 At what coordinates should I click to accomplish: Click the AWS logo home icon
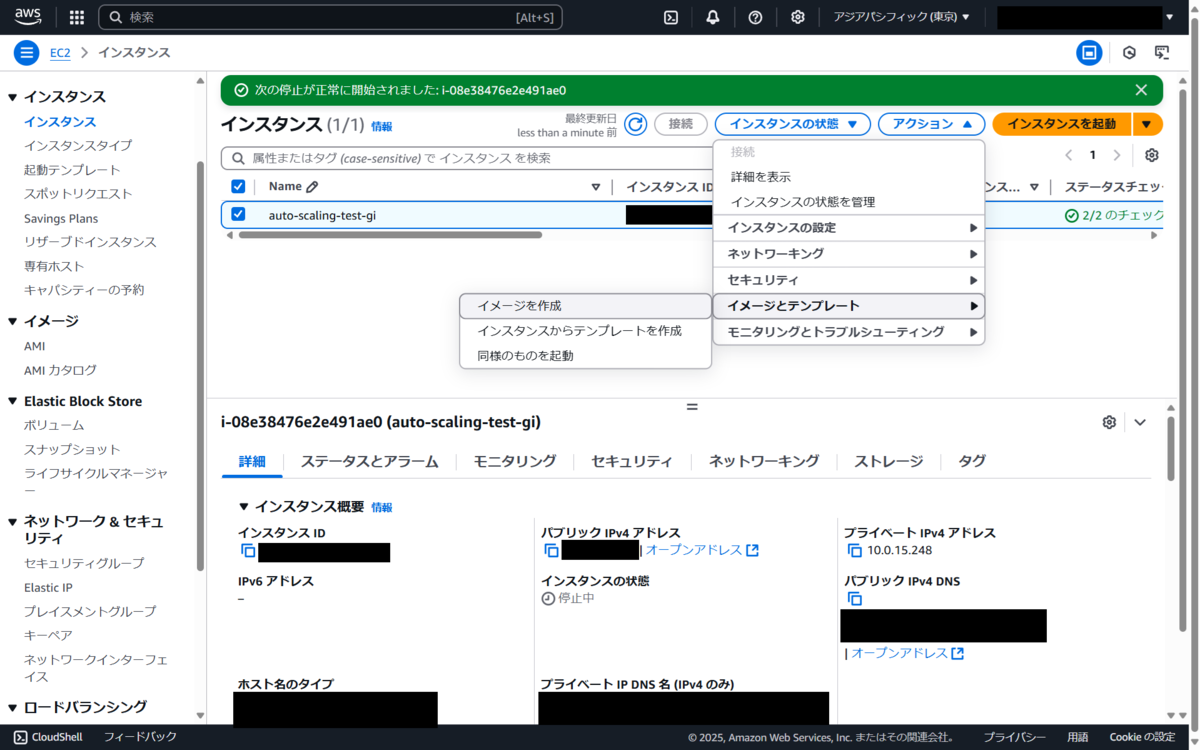click(x=28, y=17)
